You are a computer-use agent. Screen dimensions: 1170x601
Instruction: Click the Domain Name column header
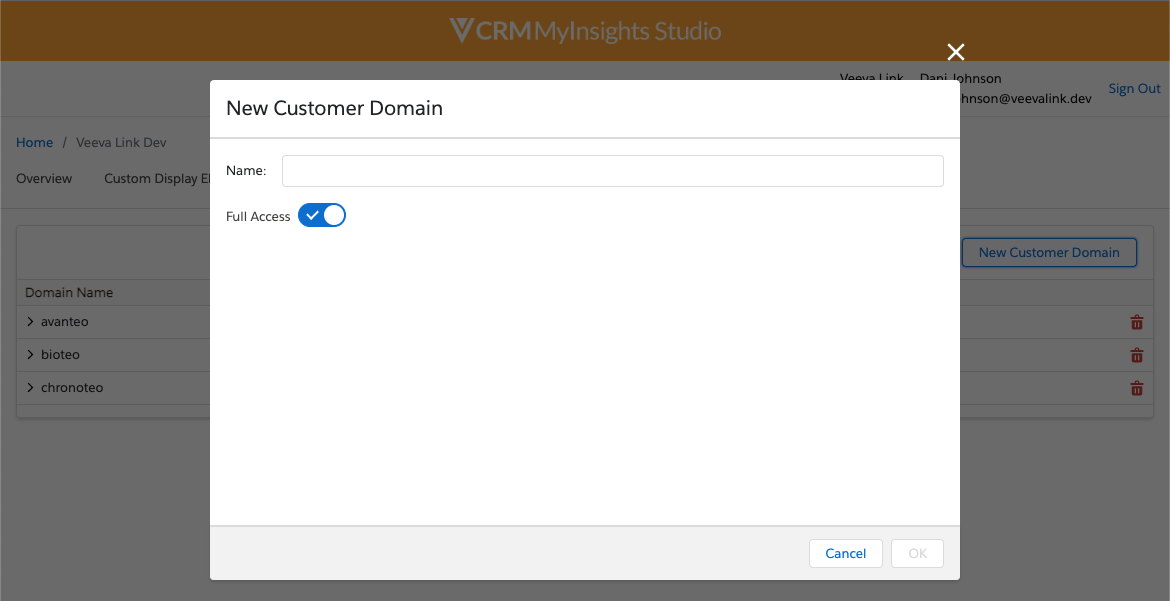(x=69, y=293)
